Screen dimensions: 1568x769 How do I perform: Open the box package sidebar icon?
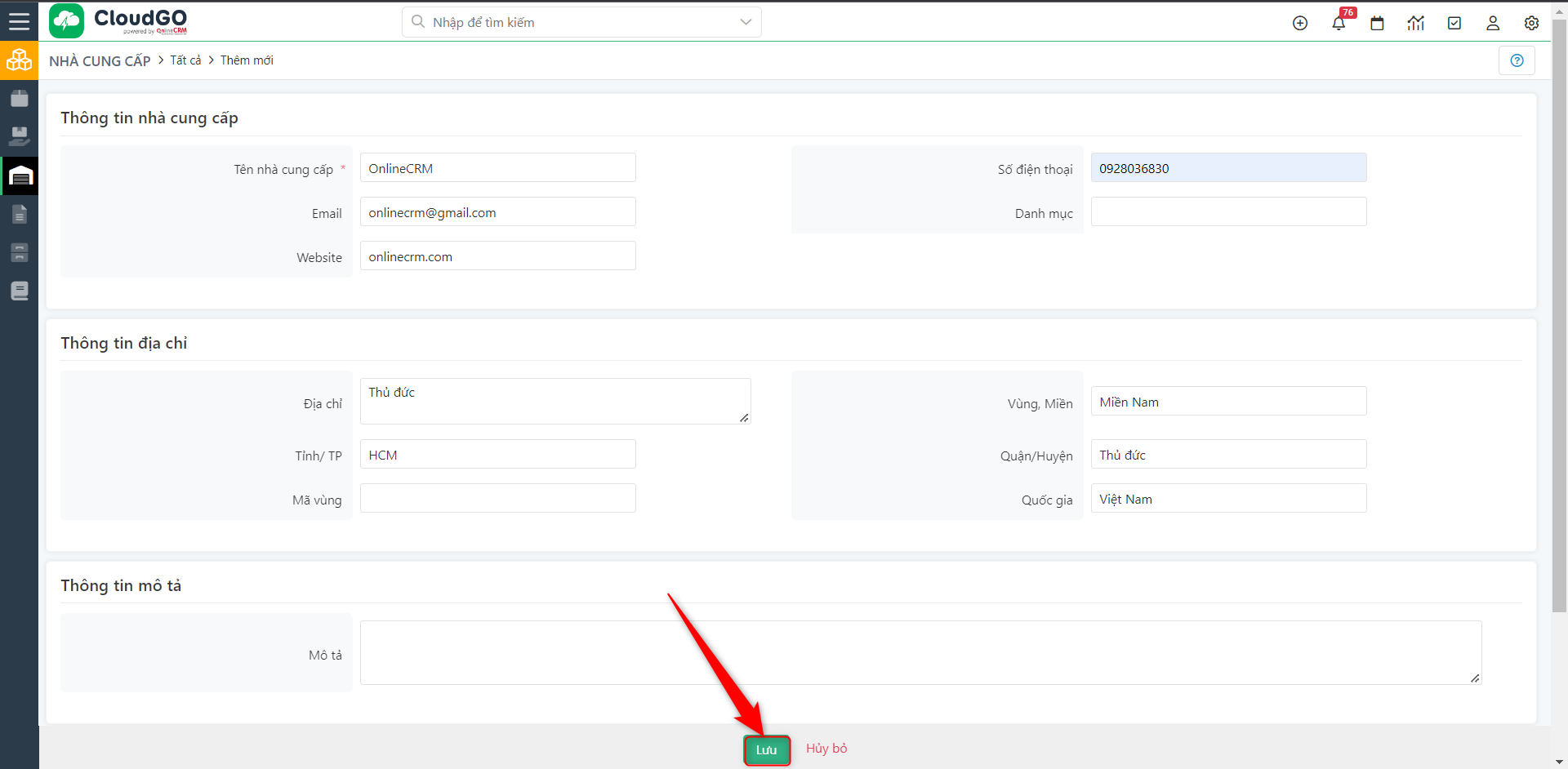(20, 99)
